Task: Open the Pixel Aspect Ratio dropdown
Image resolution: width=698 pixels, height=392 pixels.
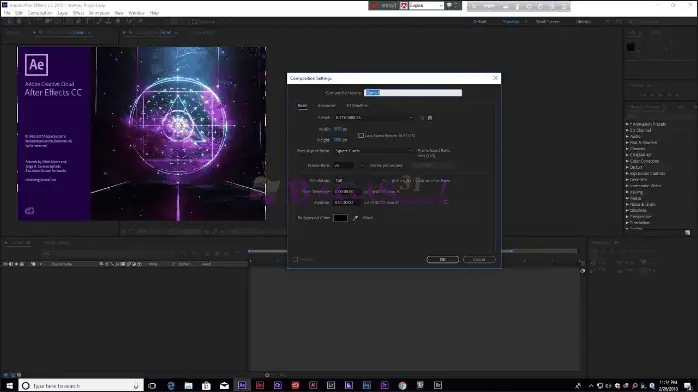Action: tap(373, 151)
